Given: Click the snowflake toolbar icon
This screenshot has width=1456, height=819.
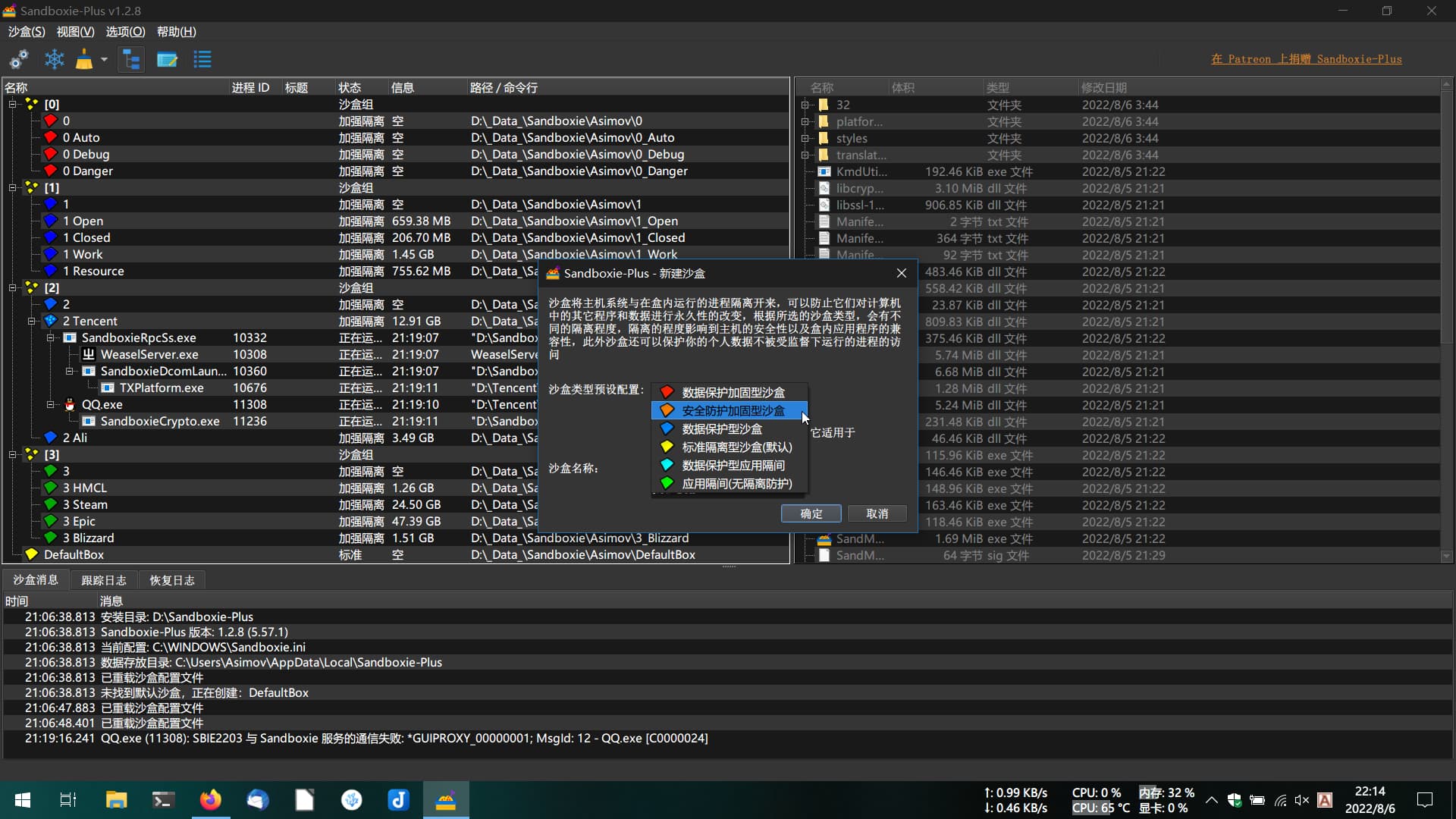Looking at the screenshot, I should (55, 59).
